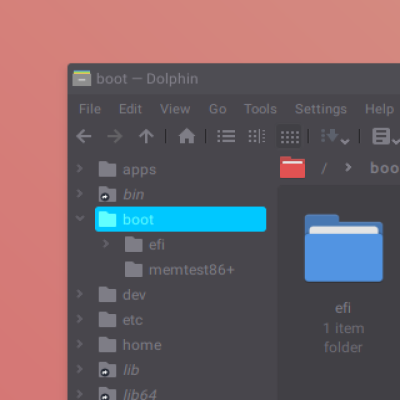The image size is (400, 400).
Task: Open the breadcrumb arrow after root slash
Action: pyautogui.click(x=348, y=167)
